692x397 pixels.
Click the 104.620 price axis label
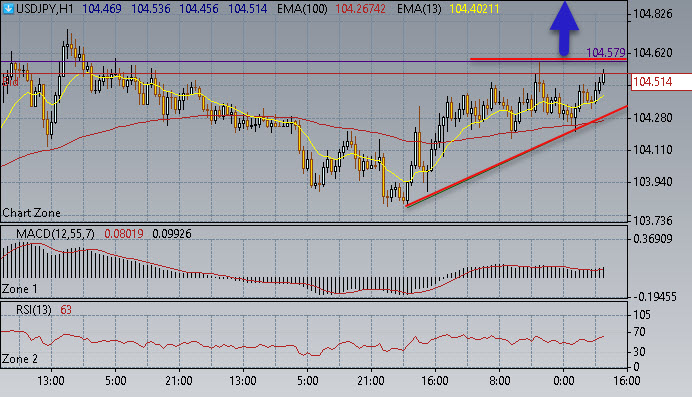653,53
